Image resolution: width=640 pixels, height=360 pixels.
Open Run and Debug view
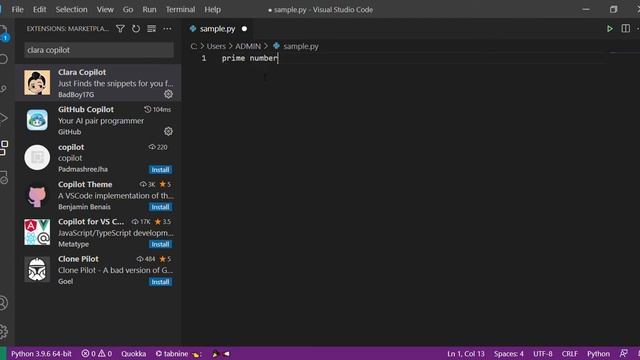(x=4, y=118)
